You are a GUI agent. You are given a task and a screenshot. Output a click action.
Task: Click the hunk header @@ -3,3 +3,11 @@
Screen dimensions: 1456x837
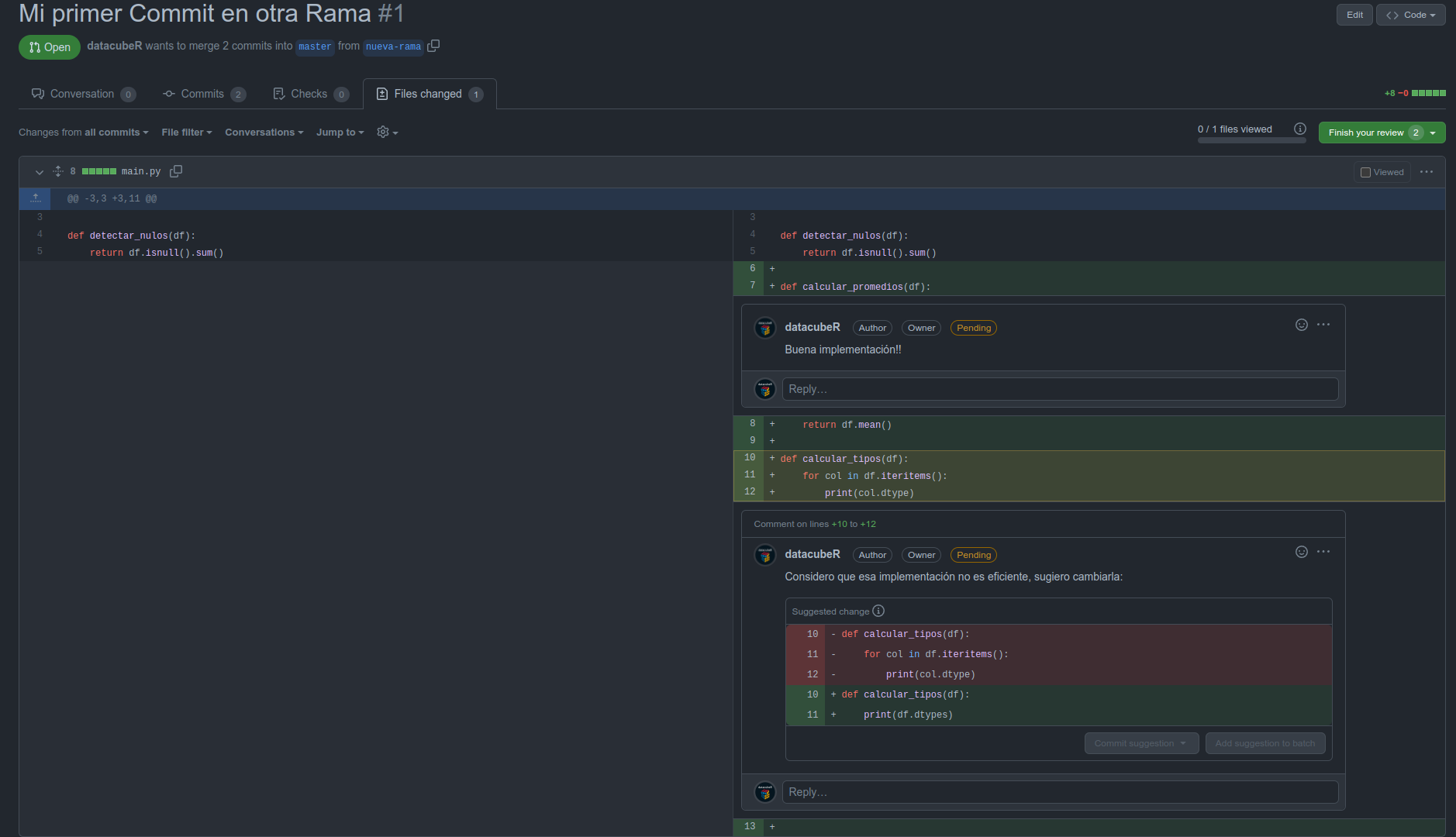pos(112,198)
